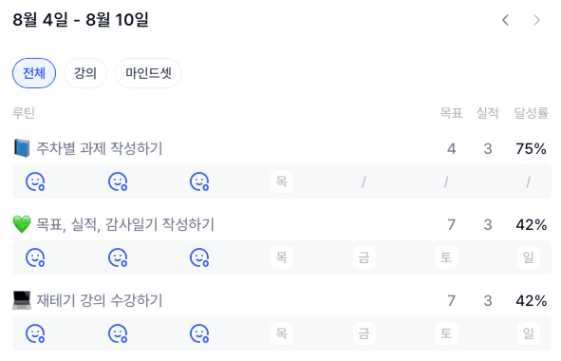Toggle 일 day in 재테기 강의 수강하기 row

[x=528, y=333]
